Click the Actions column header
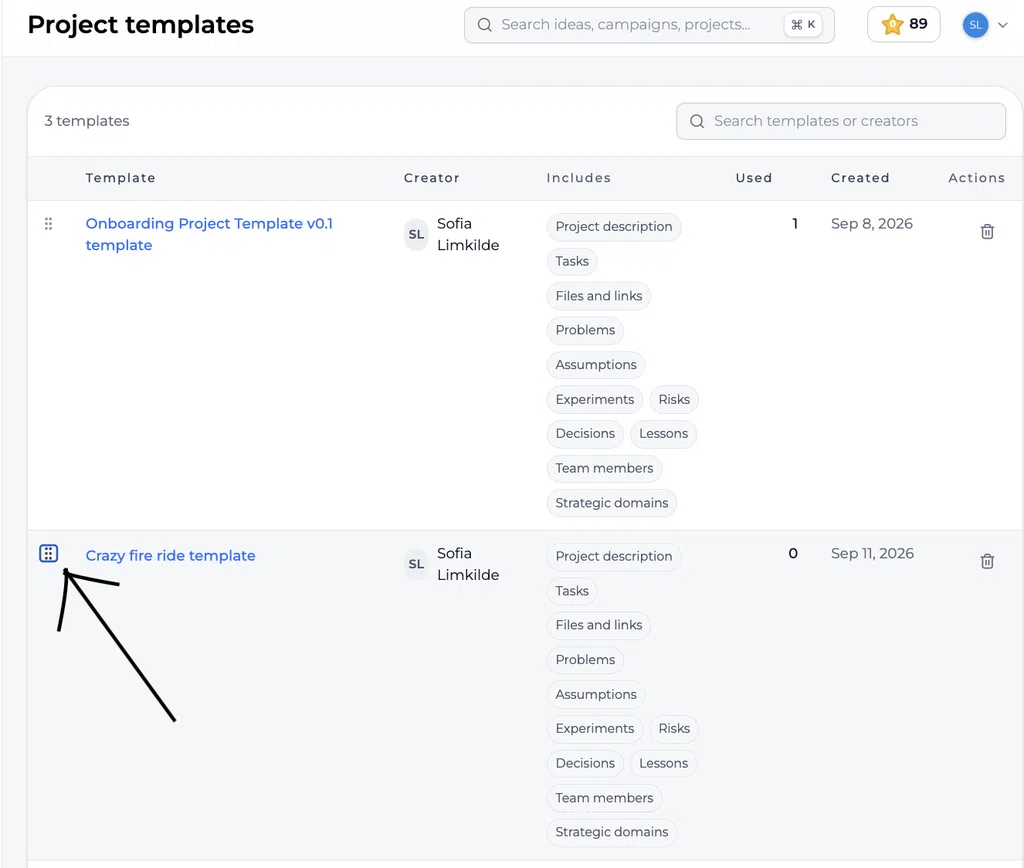 tap(976, 178)
